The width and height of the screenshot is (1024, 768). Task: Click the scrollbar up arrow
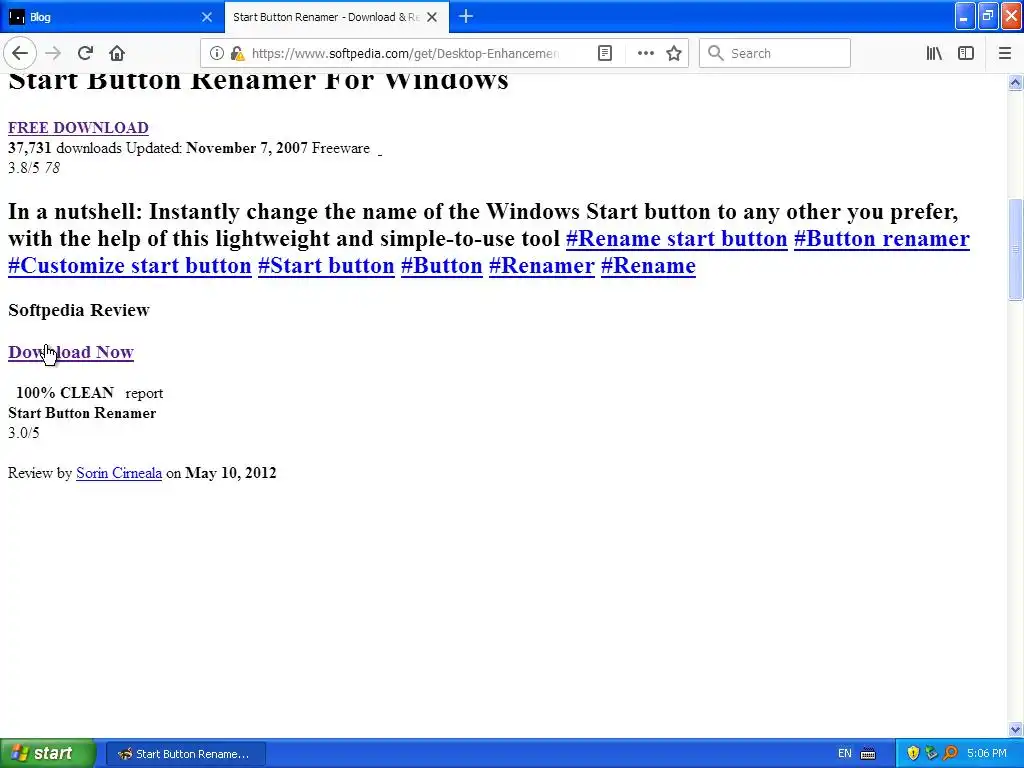tap(1016, 82)
